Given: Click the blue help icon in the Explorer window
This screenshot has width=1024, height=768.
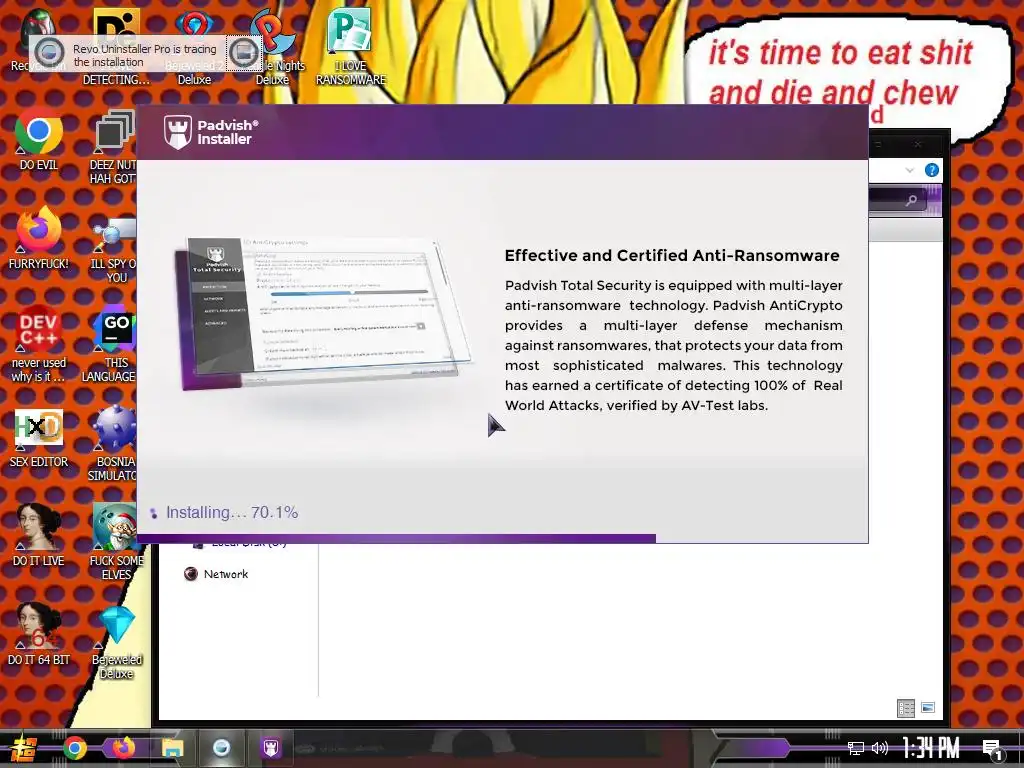Looking at the screenshot, I should click(932, 170).
